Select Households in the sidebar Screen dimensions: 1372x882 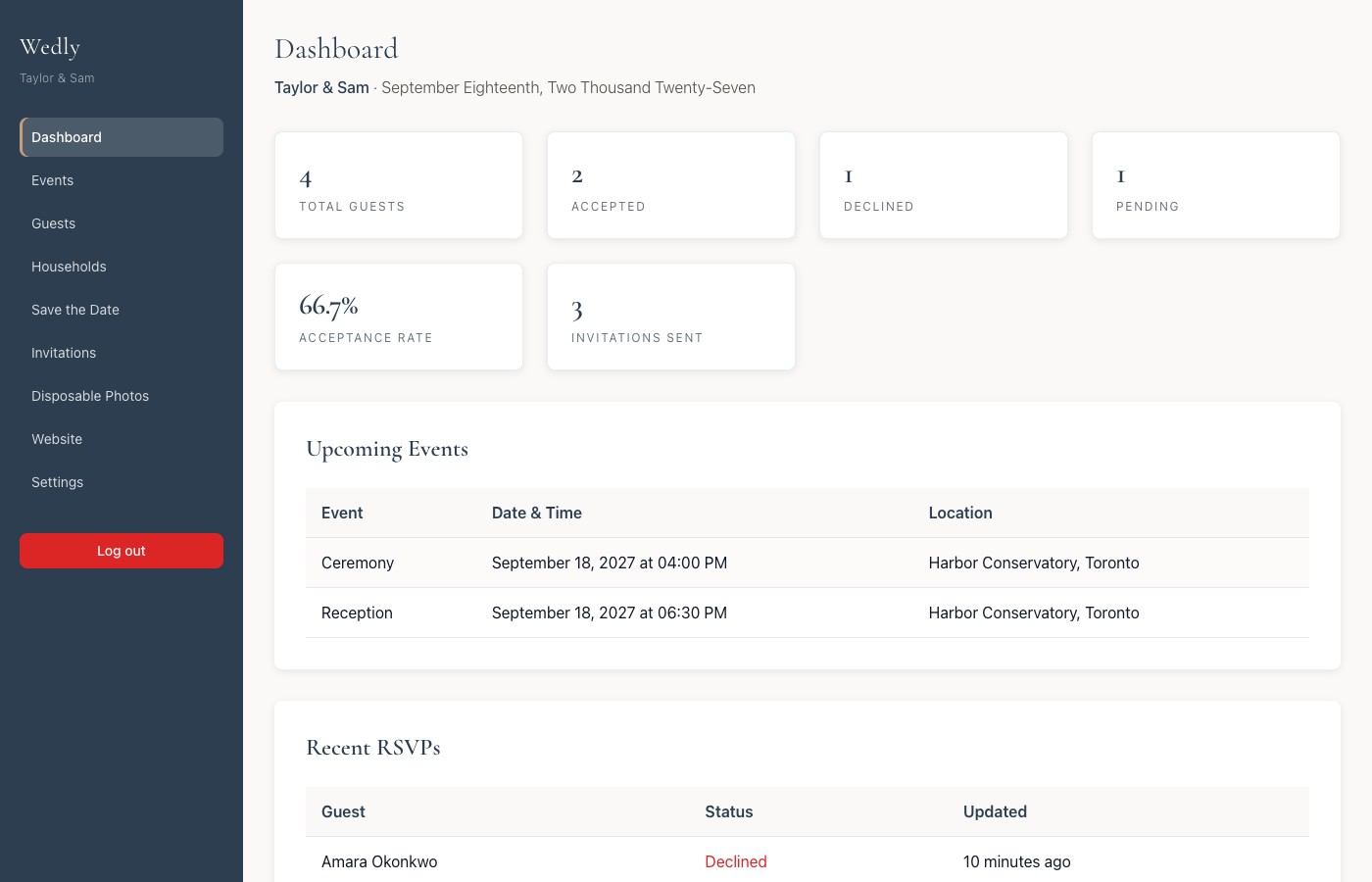tap(122, 267)
